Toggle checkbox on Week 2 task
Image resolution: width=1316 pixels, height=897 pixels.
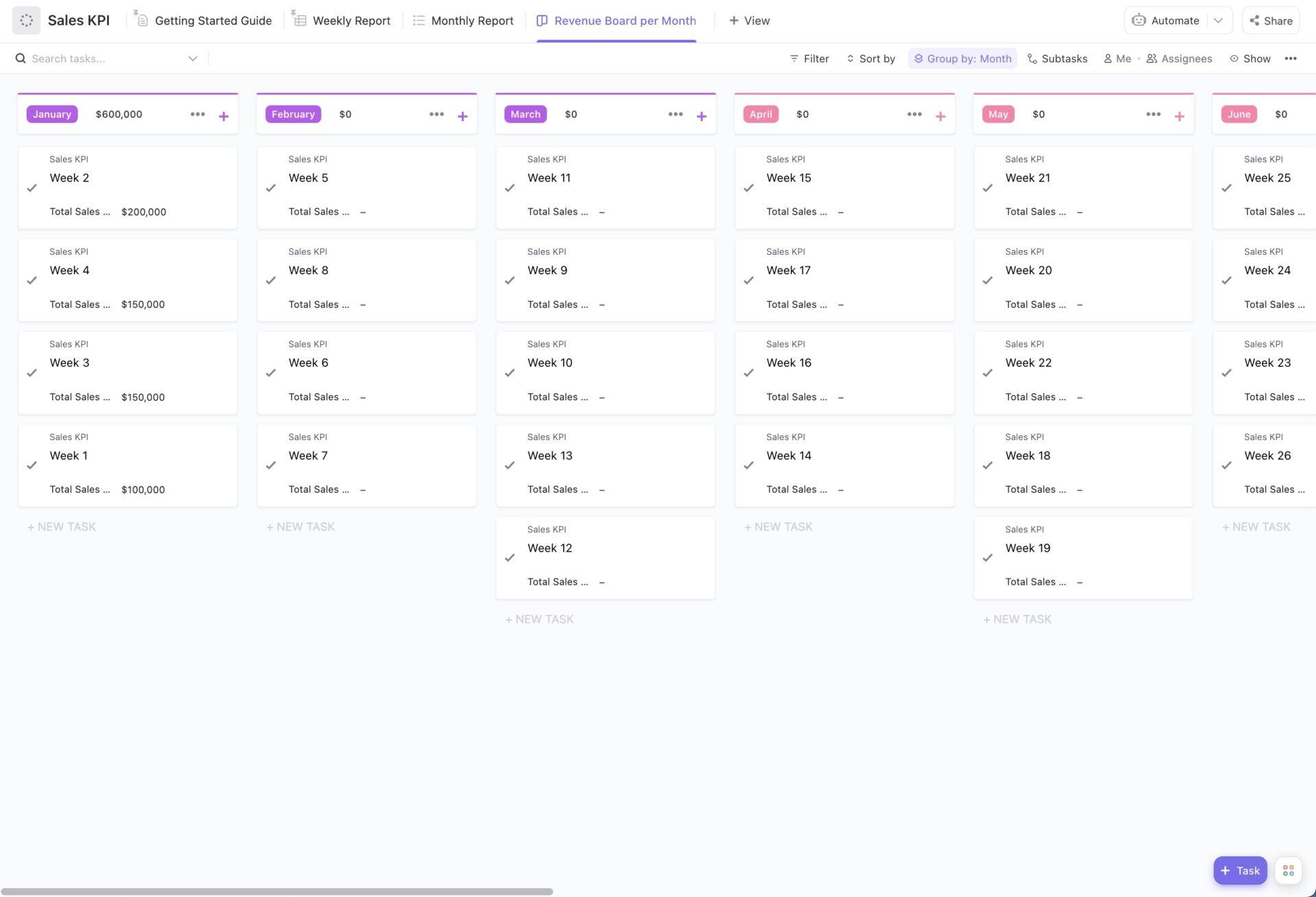tap(31, 188)
